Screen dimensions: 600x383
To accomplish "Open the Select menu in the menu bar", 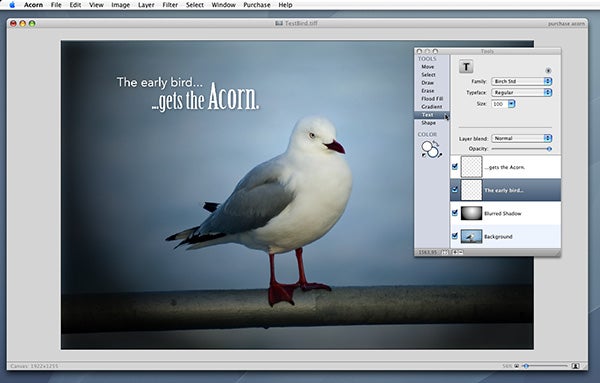I will (194, 5).
